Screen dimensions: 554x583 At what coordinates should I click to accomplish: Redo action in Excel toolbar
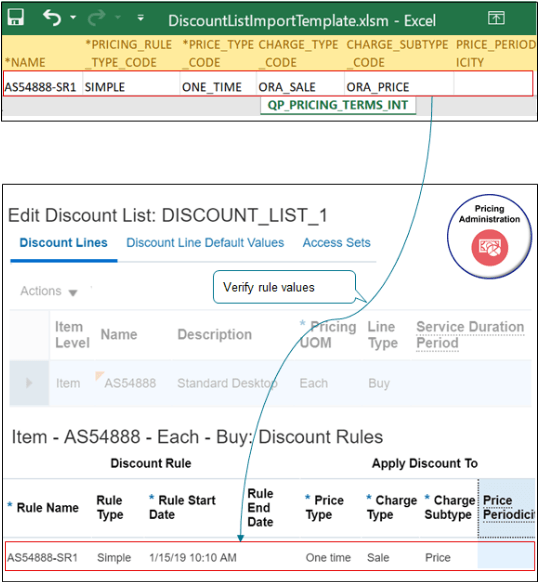coord(97,18)
